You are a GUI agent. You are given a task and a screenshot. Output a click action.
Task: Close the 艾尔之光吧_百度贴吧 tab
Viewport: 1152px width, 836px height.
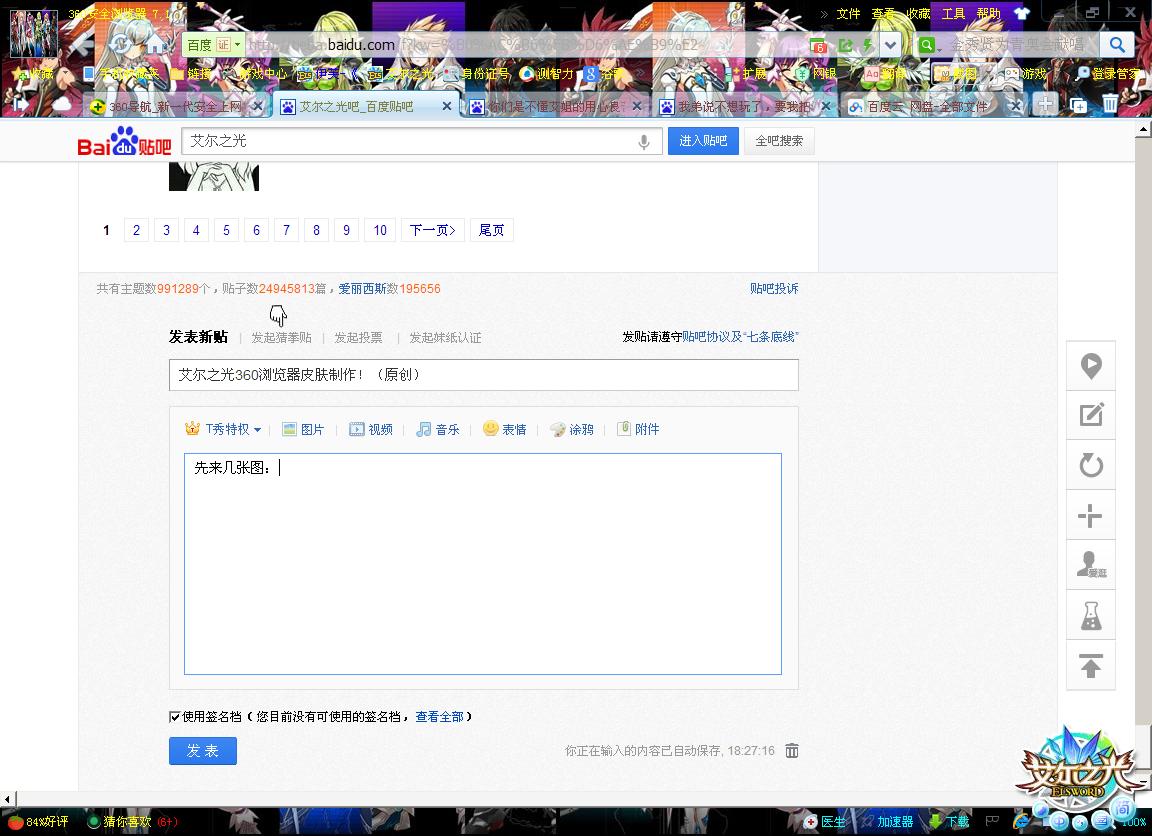pos(446,107)
